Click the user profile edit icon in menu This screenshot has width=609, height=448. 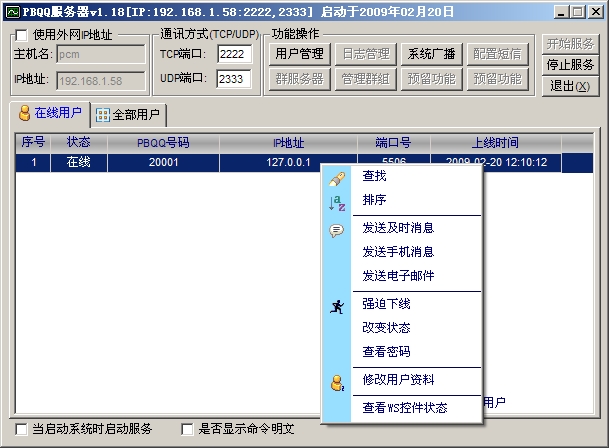point(337,383)
